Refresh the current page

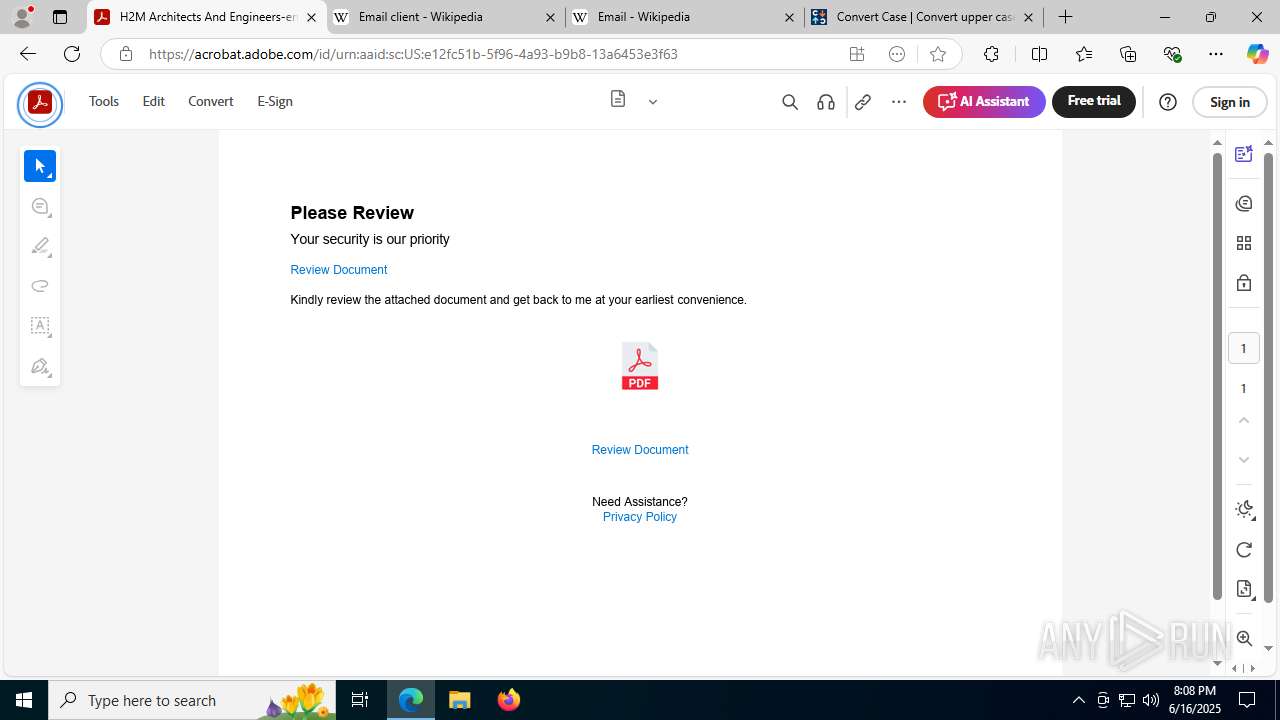(72, 54)
